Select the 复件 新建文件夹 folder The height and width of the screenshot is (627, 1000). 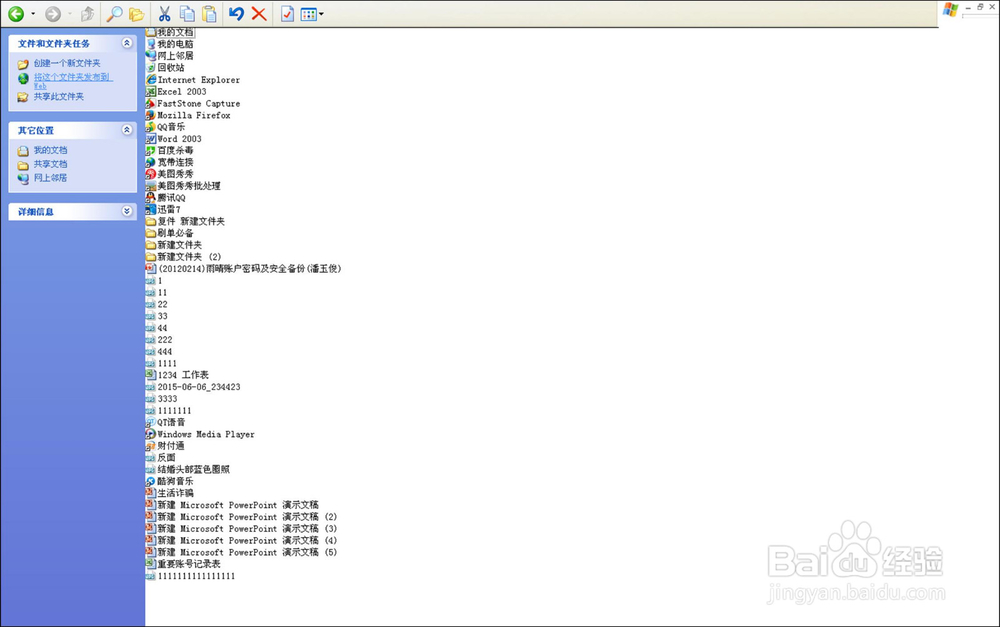point(186,221)
